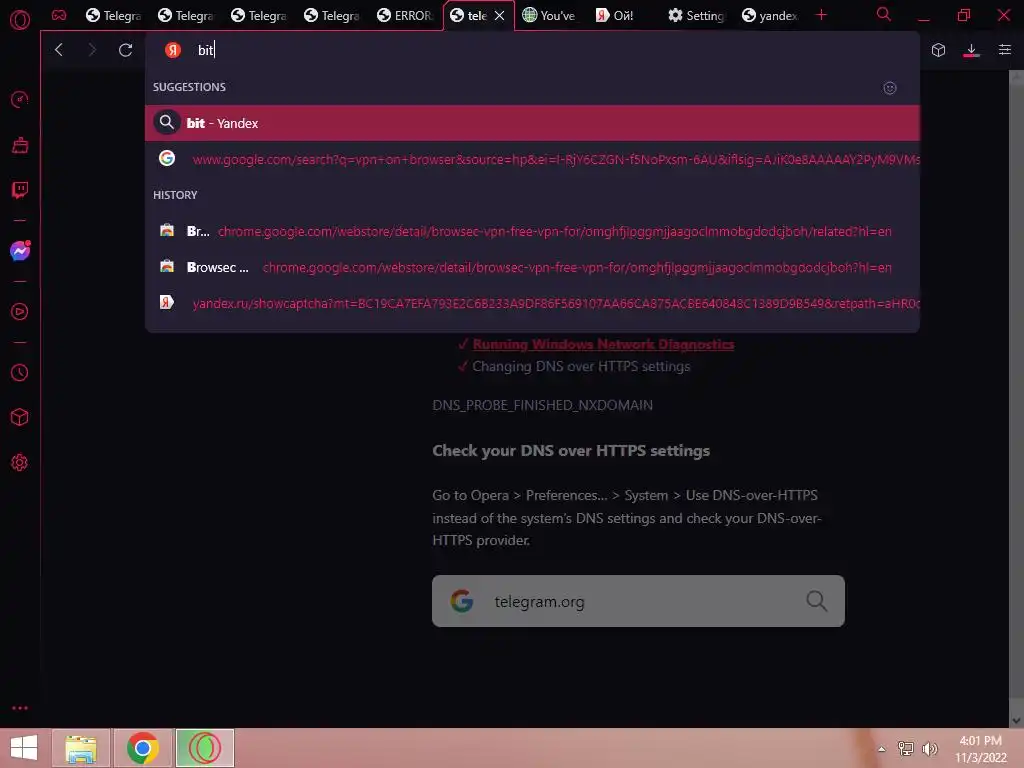The image size is (1024, 768).
Task: Open History clock icon in sidebar
Action: click(20, 372)
